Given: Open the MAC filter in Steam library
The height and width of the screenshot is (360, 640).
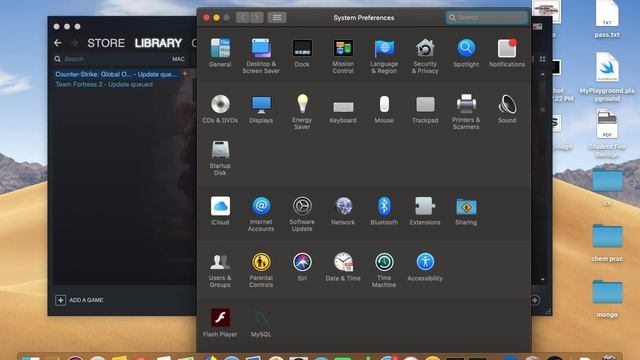Looking at the screenshot, I should pyautogui.click(x=178, y=59).
